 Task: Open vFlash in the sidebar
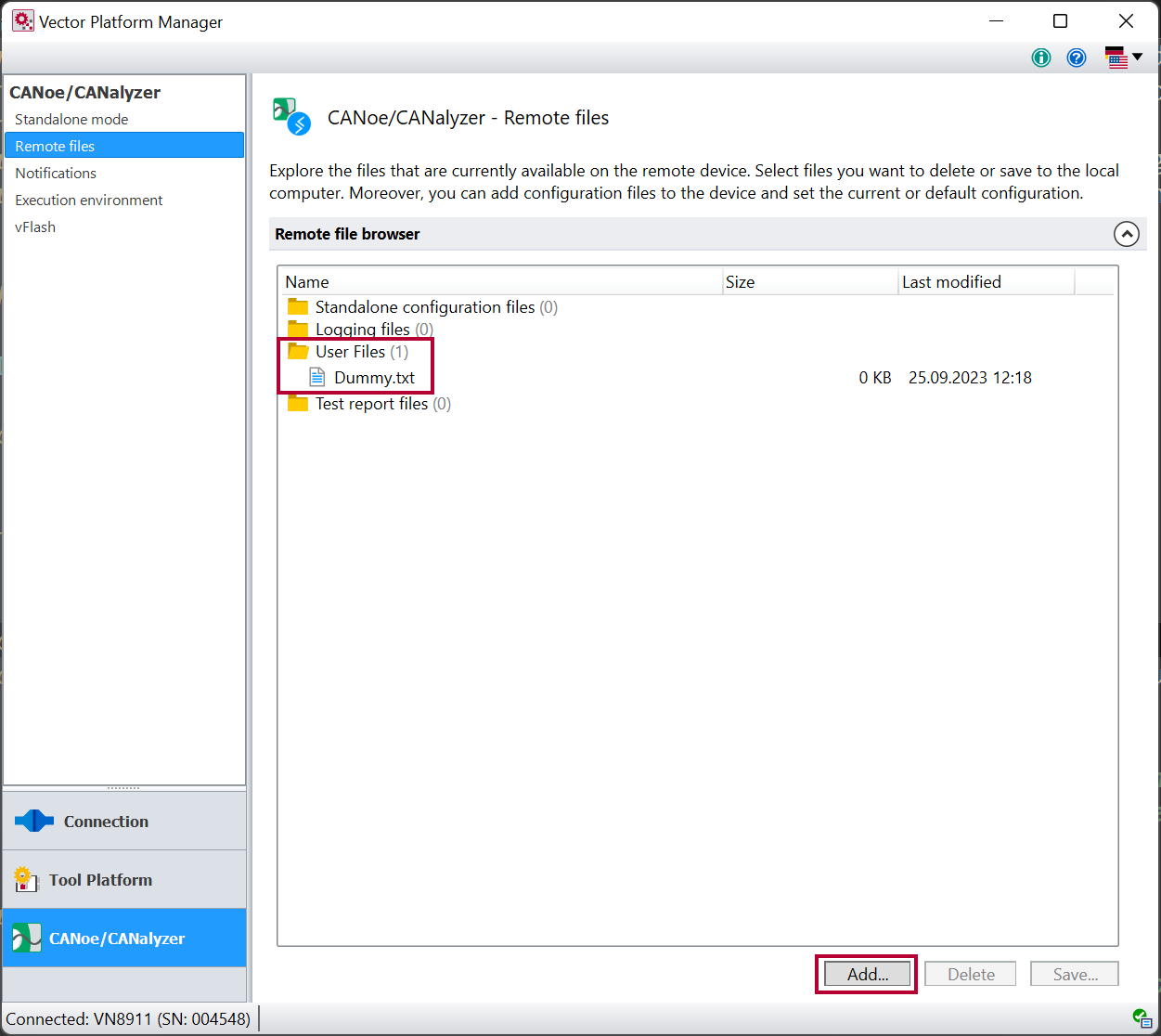(35, 227)
